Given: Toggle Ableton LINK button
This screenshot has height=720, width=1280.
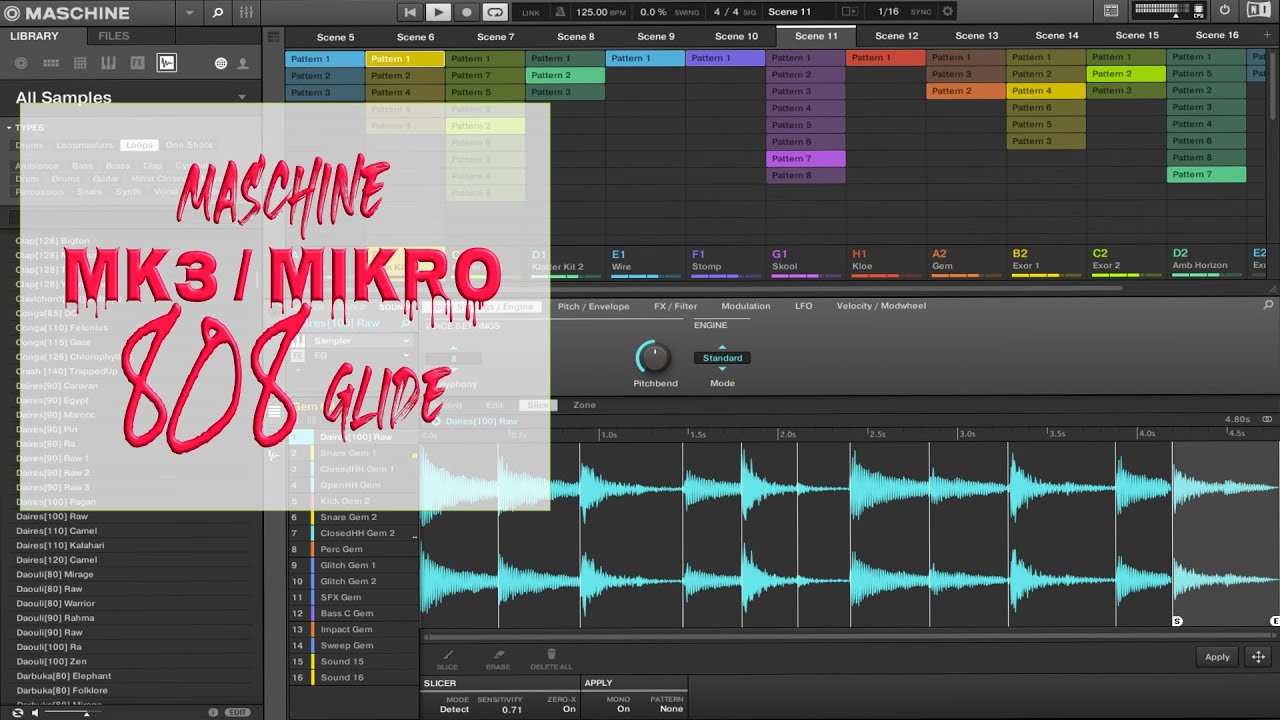Looking at the screenshot, I should [x=531, y=12].
